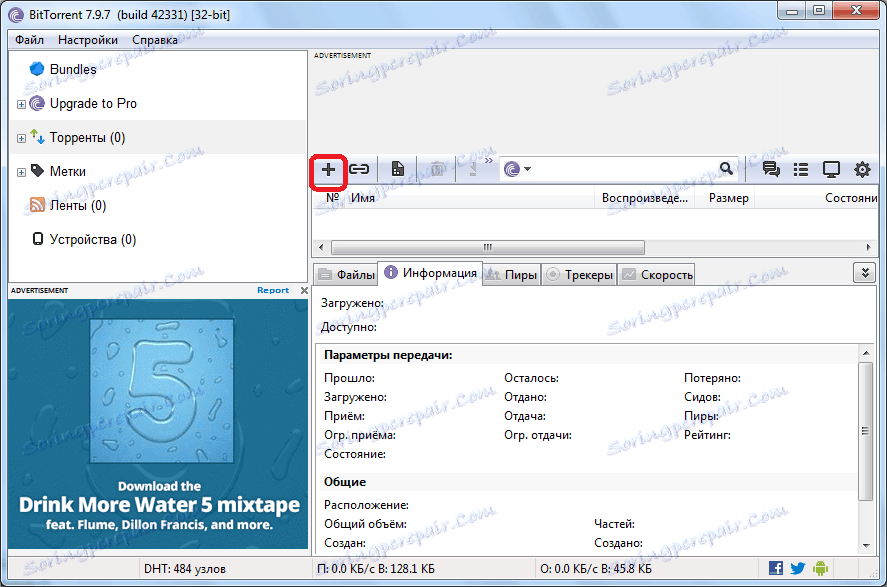Image resolution: width=887 pixels, height=587 pixels.
Task: Switch to the Пиры tab
Action: (512, 275)
